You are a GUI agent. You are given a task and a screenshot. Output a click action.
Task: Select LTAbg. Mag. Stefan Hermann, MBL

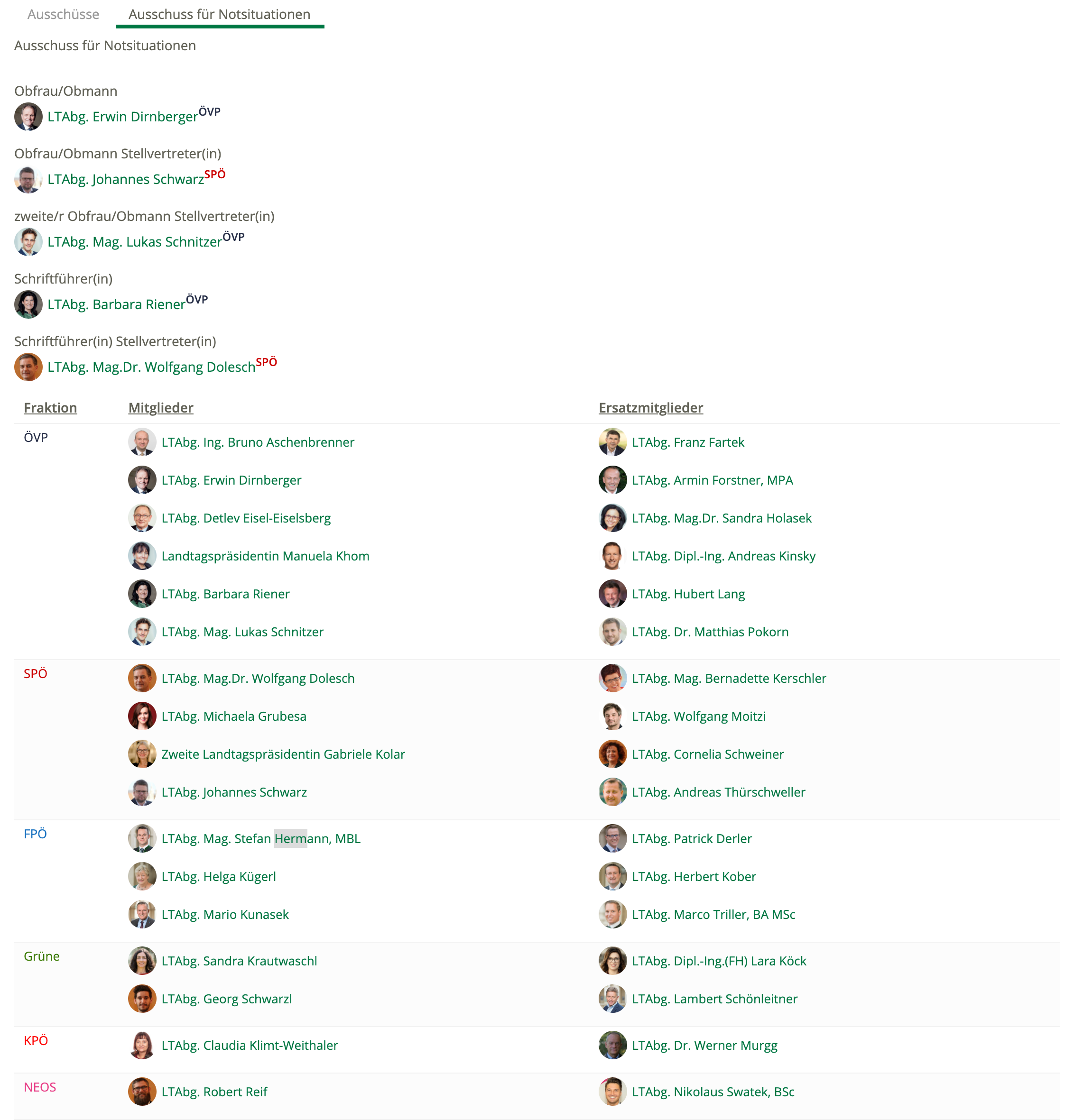coord(260,839)
